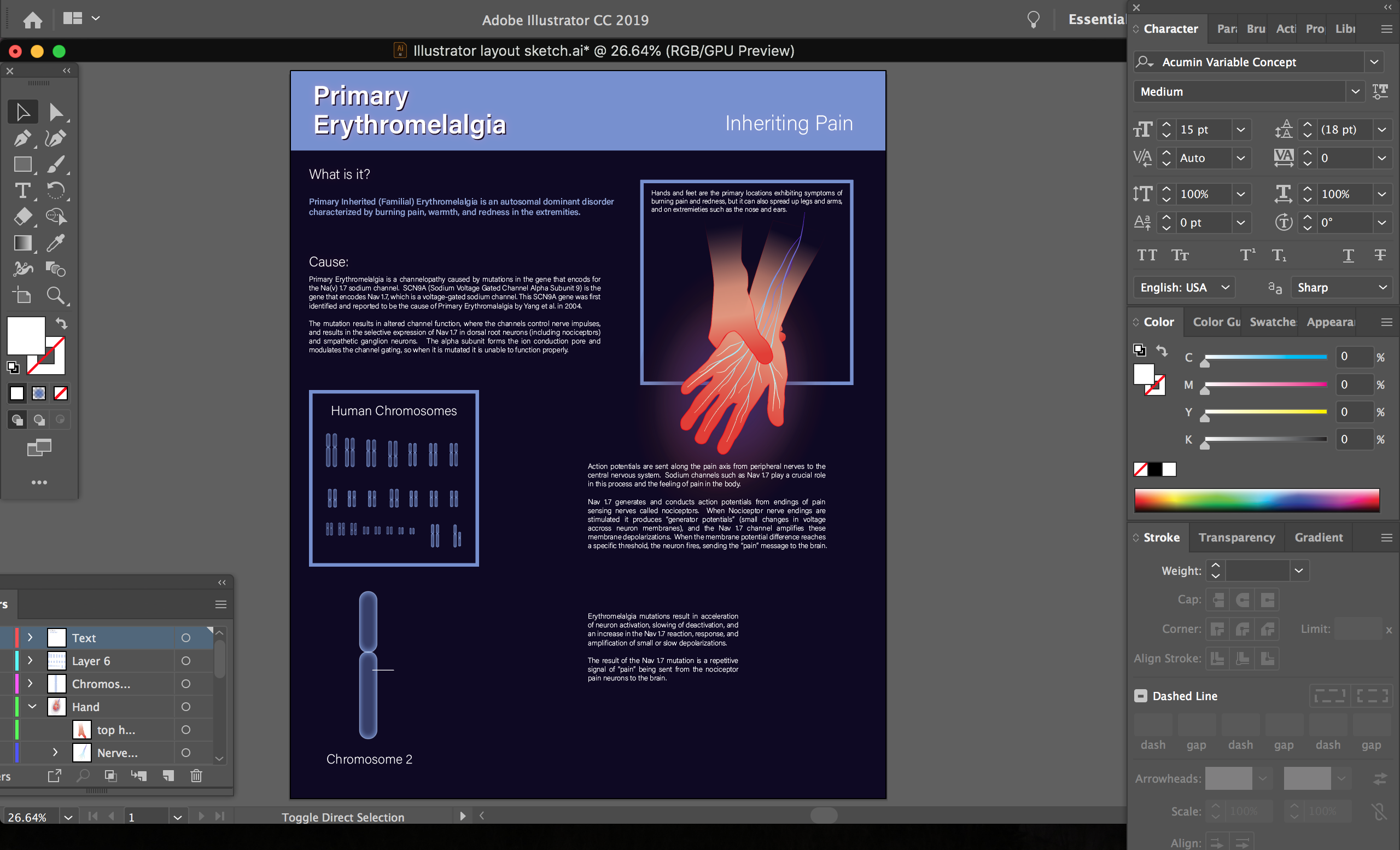Delete selected layer with trash icon

(195, 776)
